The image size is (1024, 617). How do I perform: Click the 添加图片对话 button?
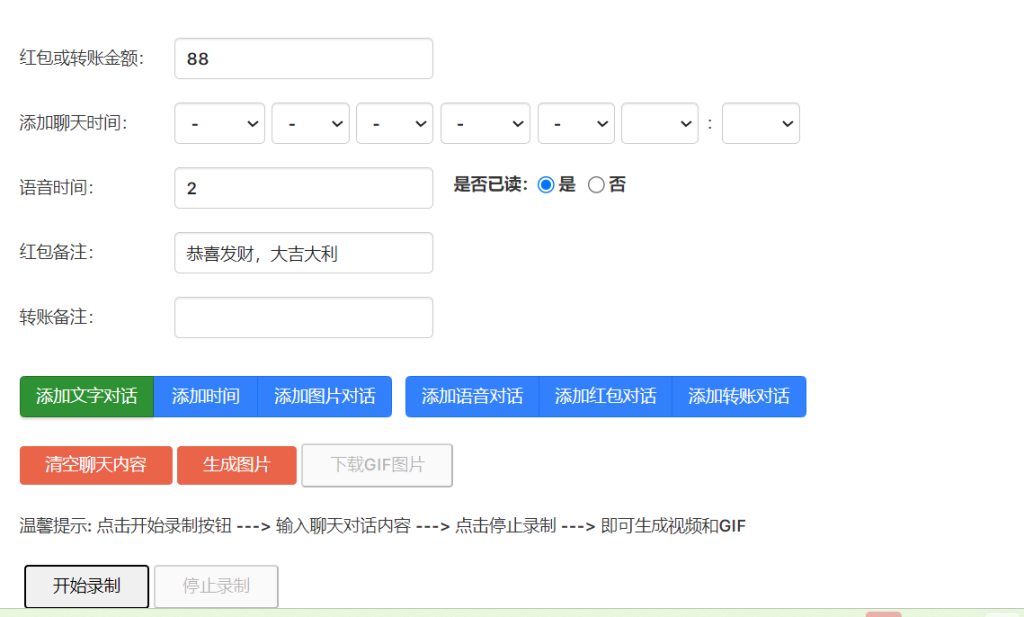point(325,396)
